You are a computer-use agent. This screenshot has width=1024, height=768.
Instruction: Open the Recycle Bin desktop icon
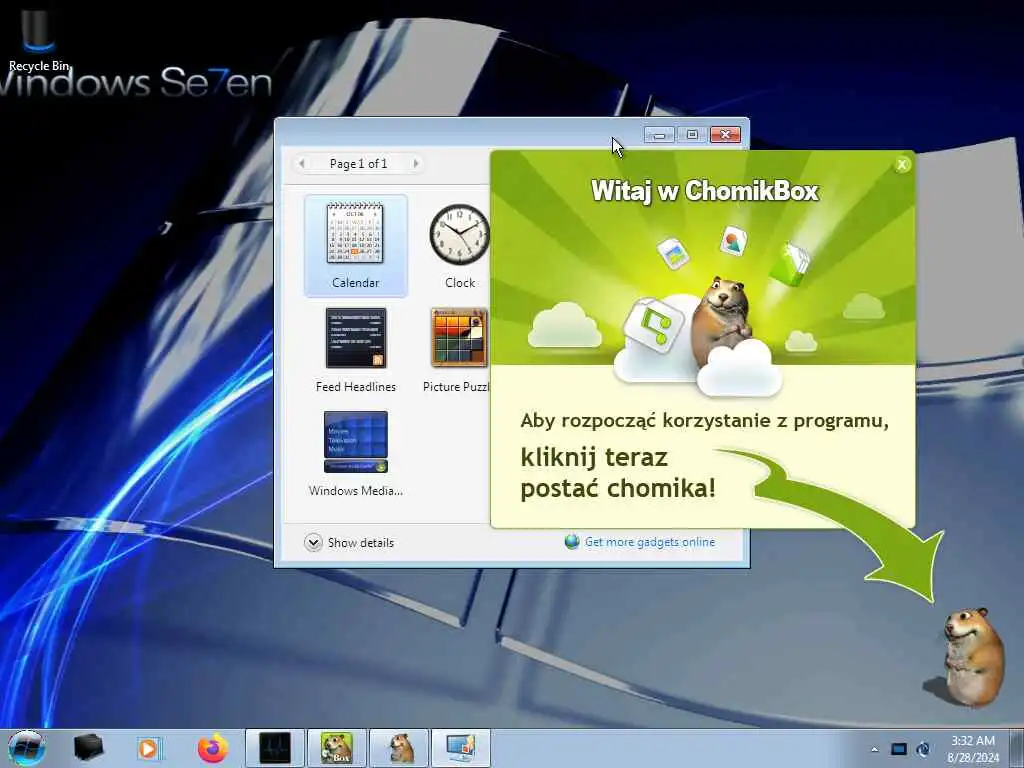click(38, 38)
